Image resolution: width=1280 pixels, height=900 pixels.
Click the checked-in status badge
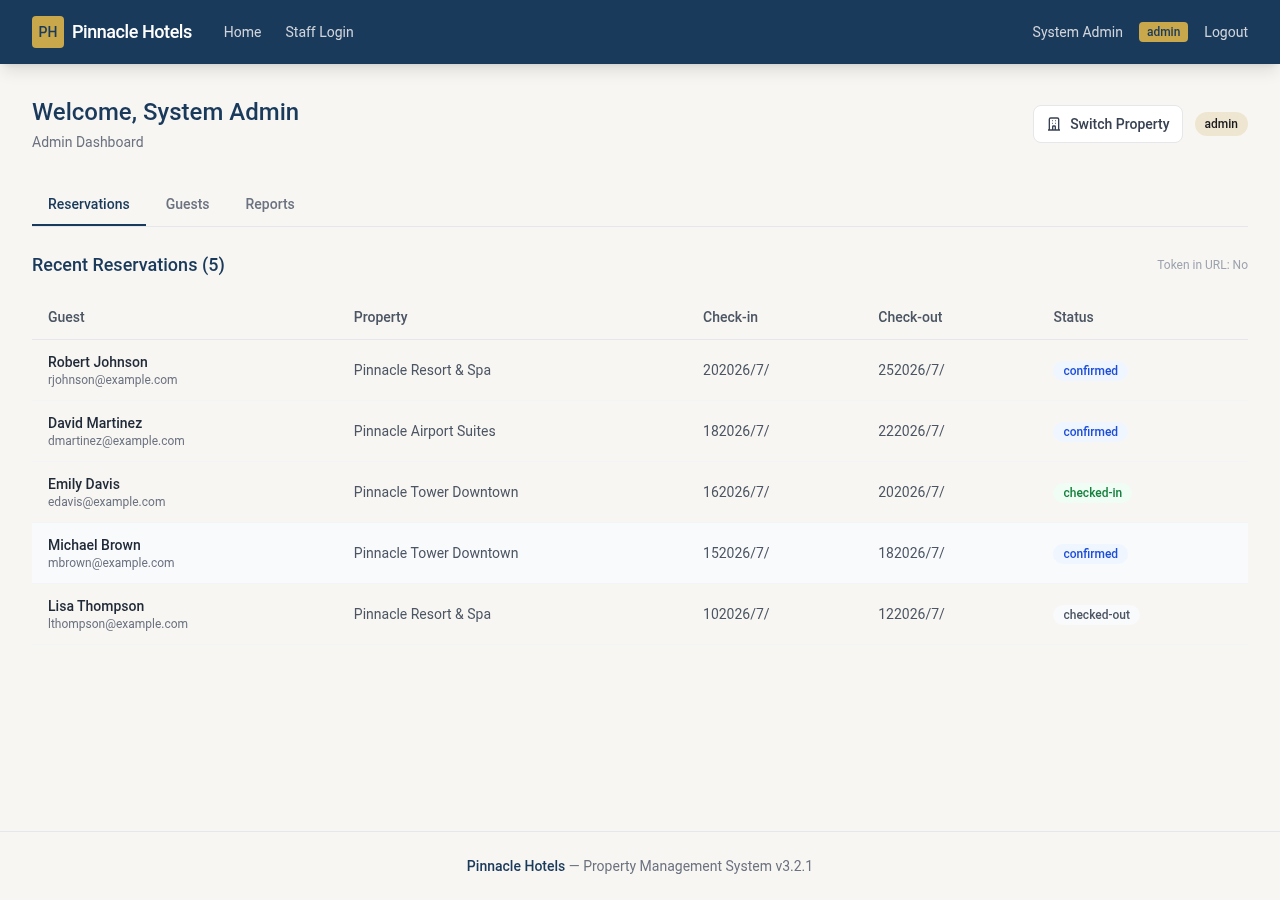point(1093,493)
